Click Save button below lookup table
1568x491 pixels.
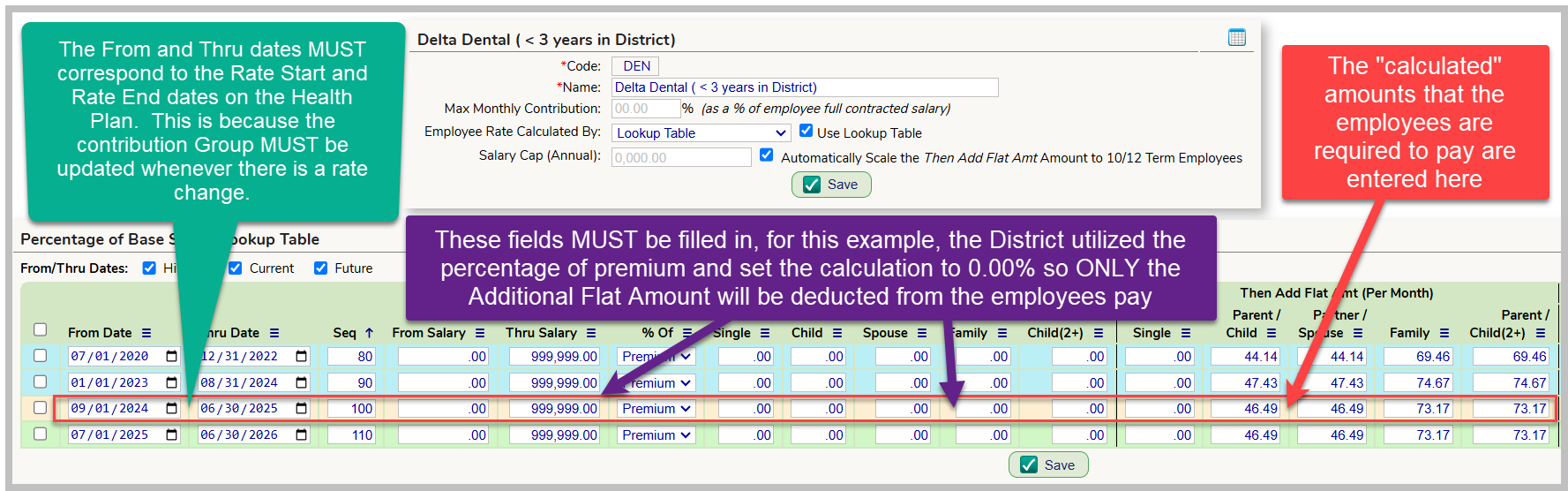1048,465
